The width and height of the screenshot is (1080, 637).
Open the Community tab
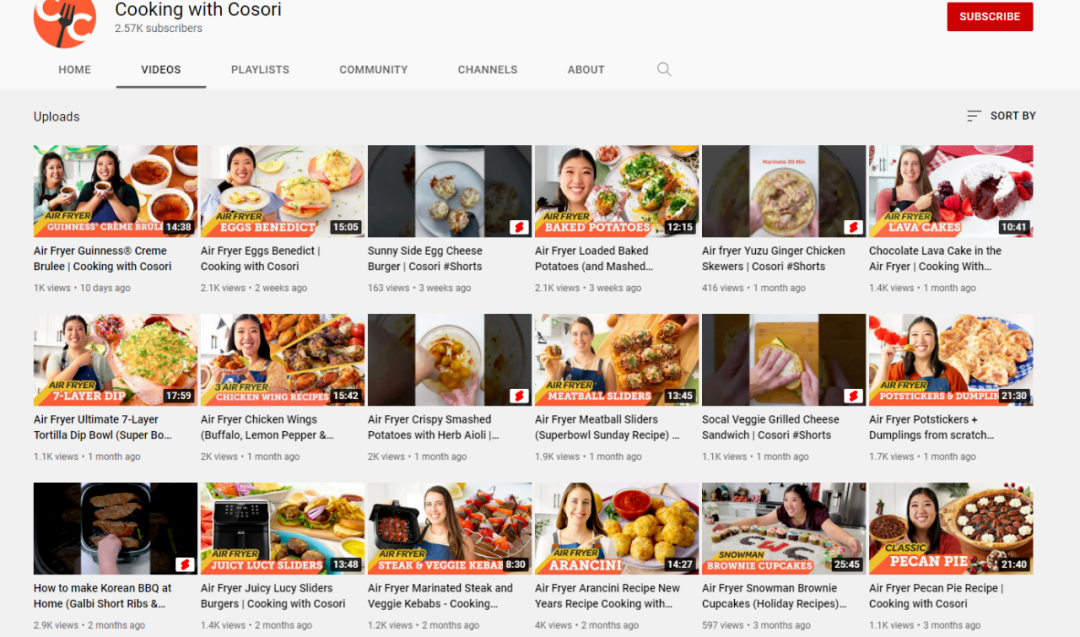[373, 70]
